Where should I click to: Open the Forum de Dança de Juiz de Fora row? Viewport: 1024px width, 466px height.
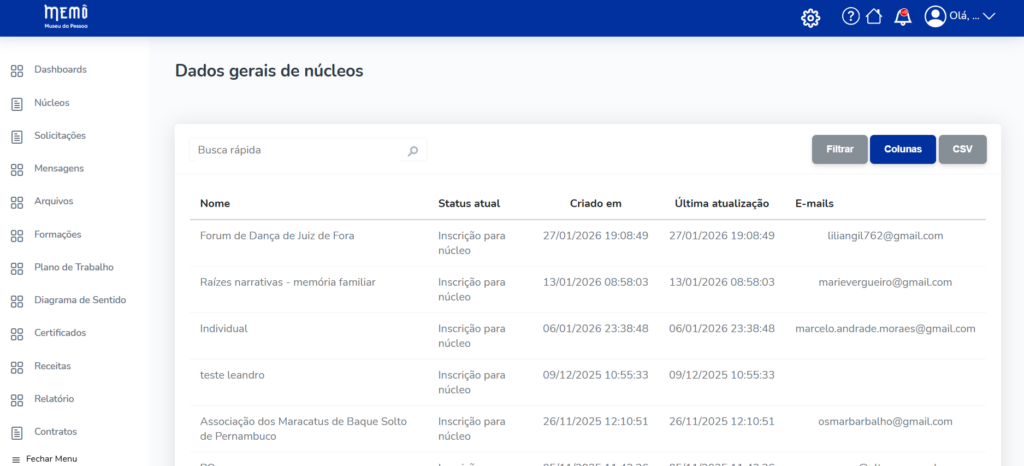click(x=277, y=236)
